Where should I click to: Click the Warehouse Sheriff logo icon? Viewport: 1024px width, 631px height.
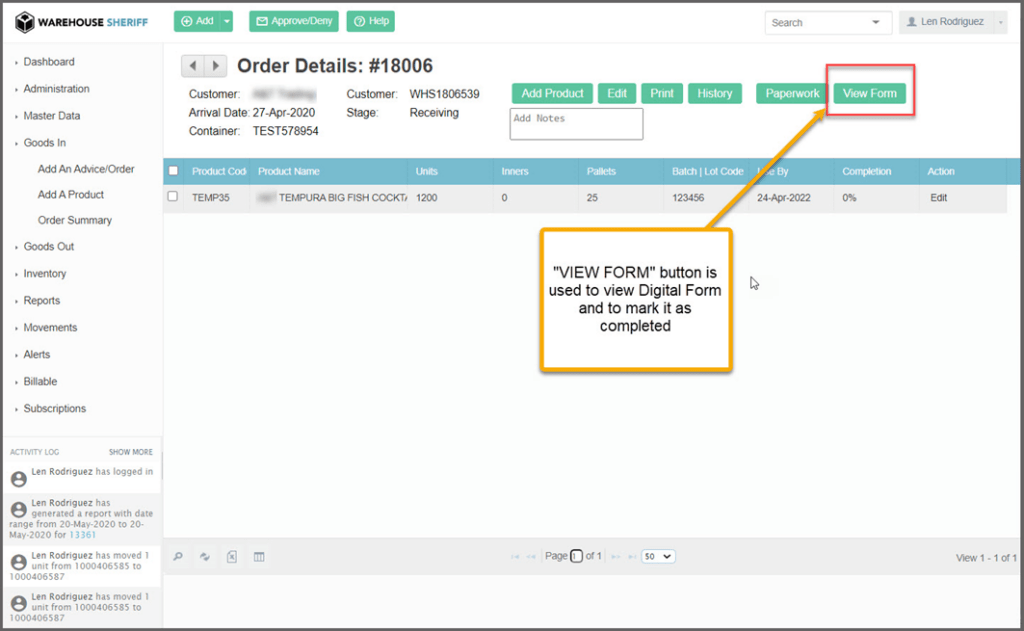point(24,22)
